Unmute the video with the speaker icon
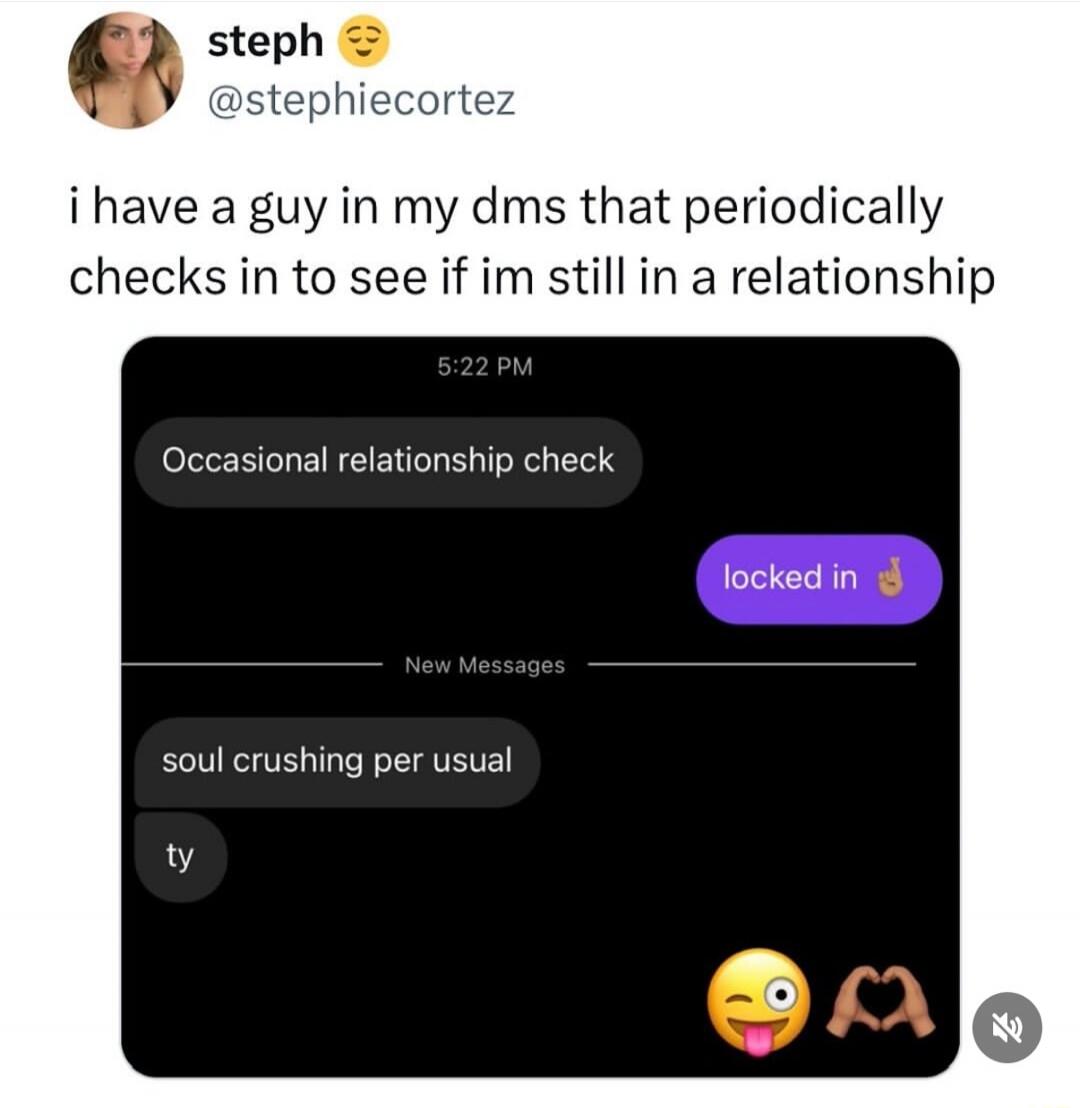The width and height of the screenshot is (1080, 1108). tap(1006, 1027)
